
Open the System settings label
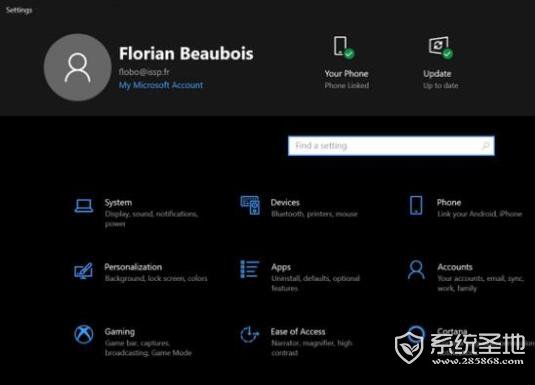(118, 202)
